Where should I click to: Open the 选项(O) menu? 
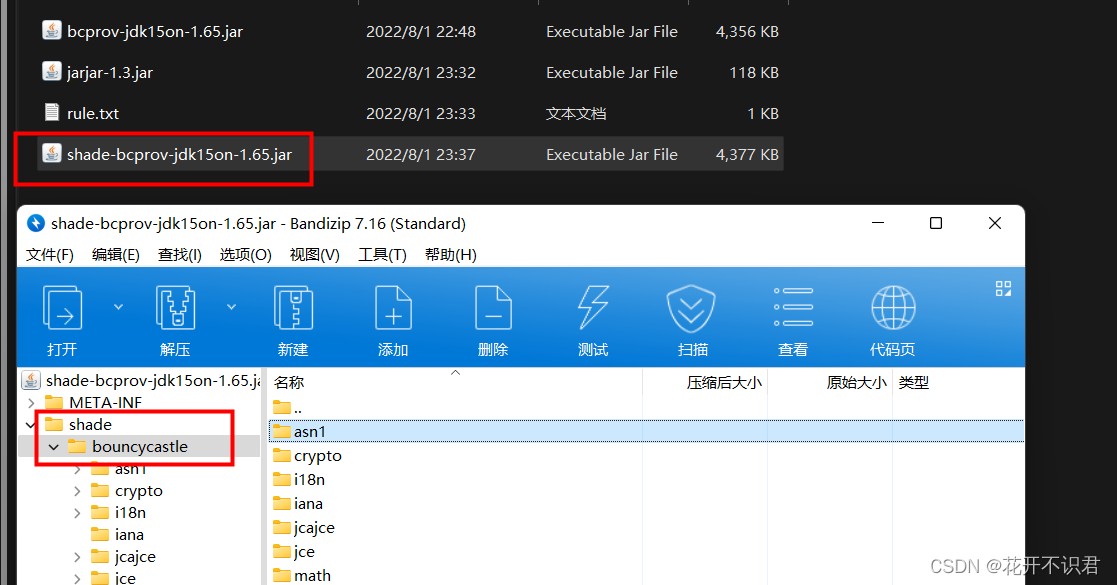coord(245,254)
